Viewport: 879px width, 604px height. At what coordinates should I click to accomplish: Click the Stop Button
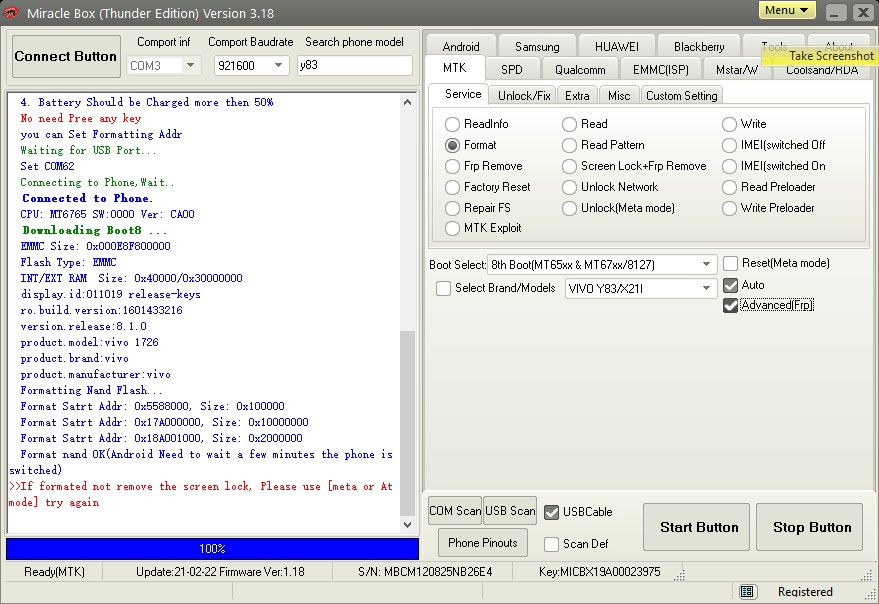[809, 527]
